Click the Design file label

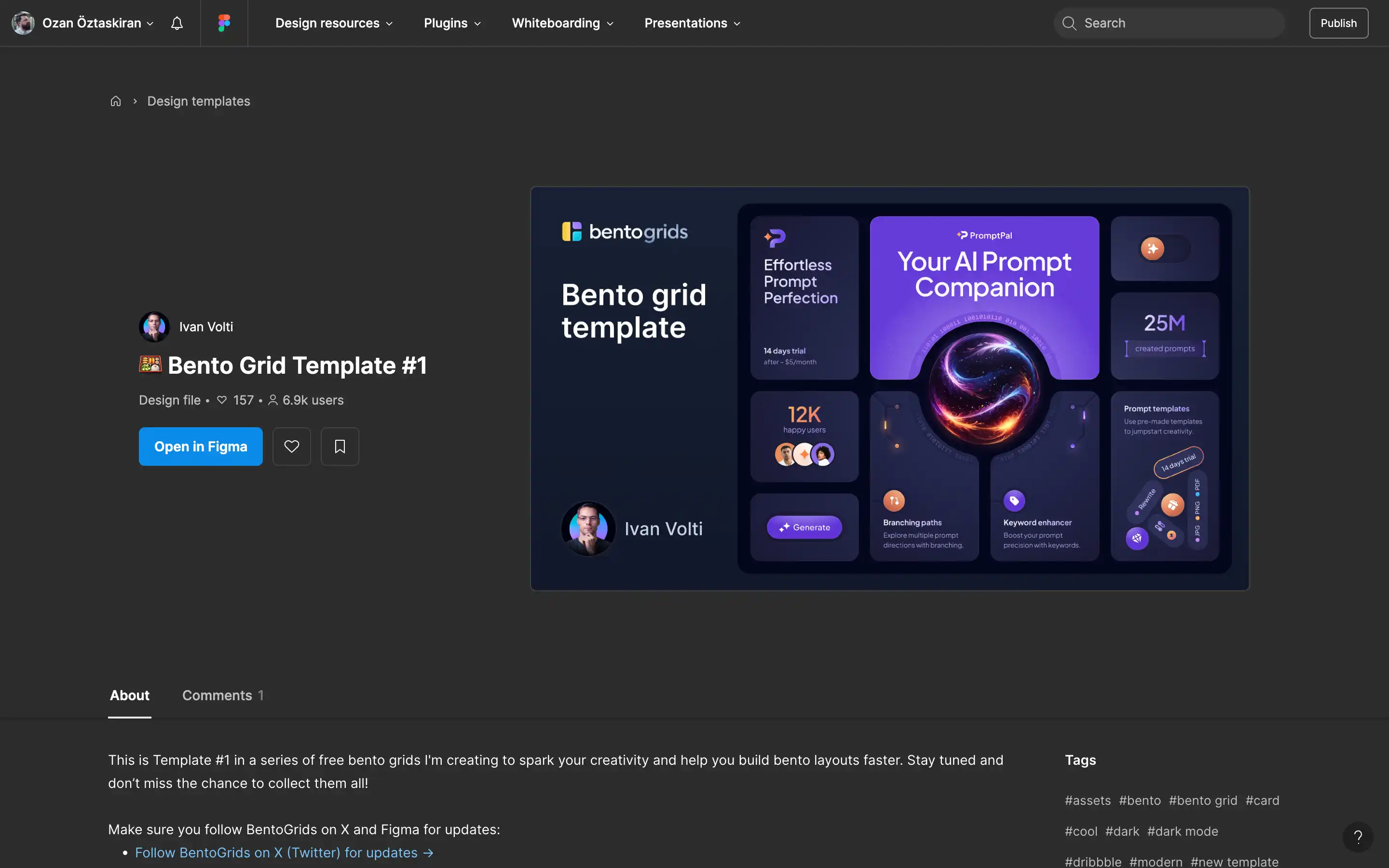(170, 400)
